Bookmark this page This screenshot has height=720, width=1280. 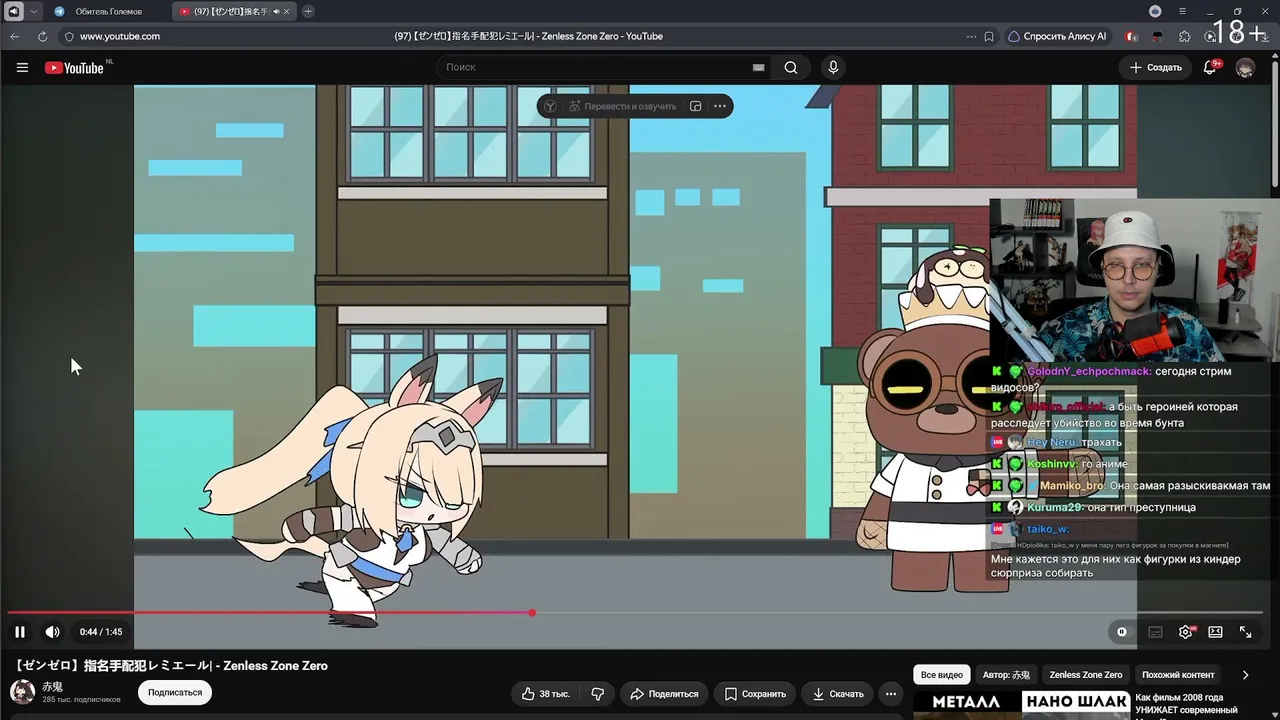click(x=989, y=36)
